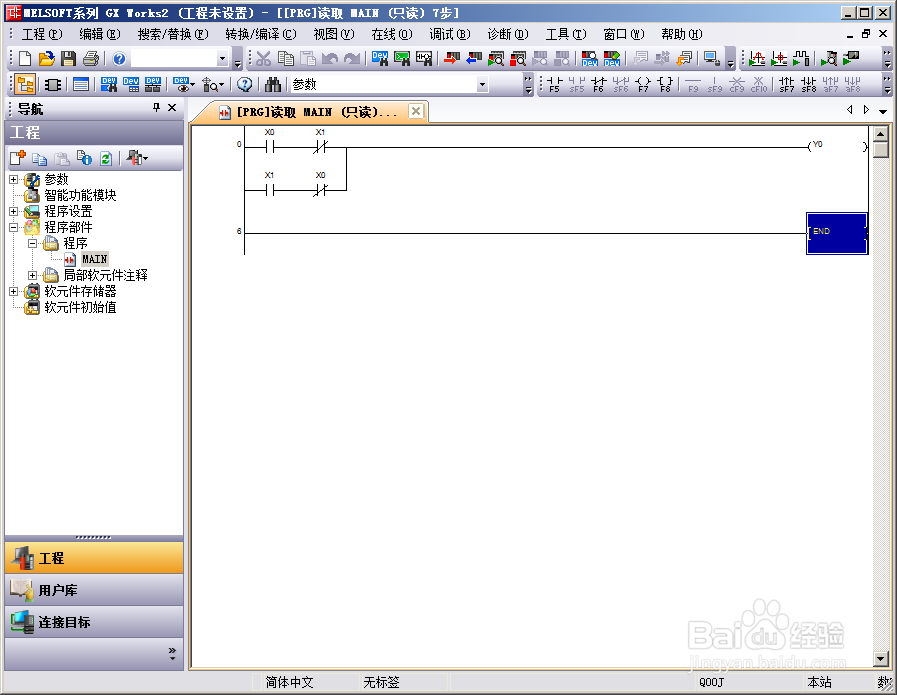Pin the navigation panel
Image resolution: width=897 pixels, height=695 pixels.
tap(156, 108)
